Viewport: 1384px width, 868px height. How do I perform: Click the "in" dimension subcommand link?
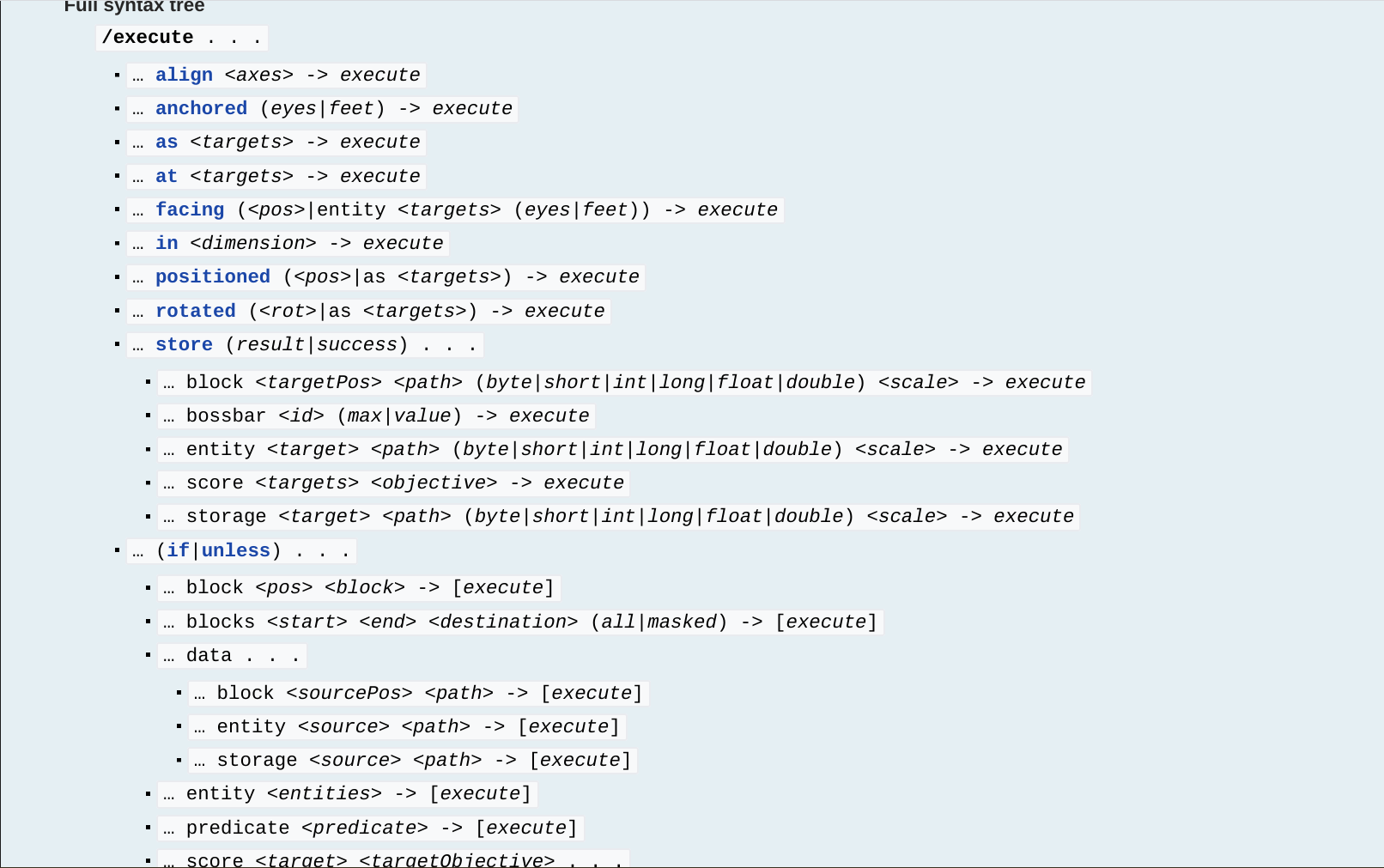tap(167, 244)
